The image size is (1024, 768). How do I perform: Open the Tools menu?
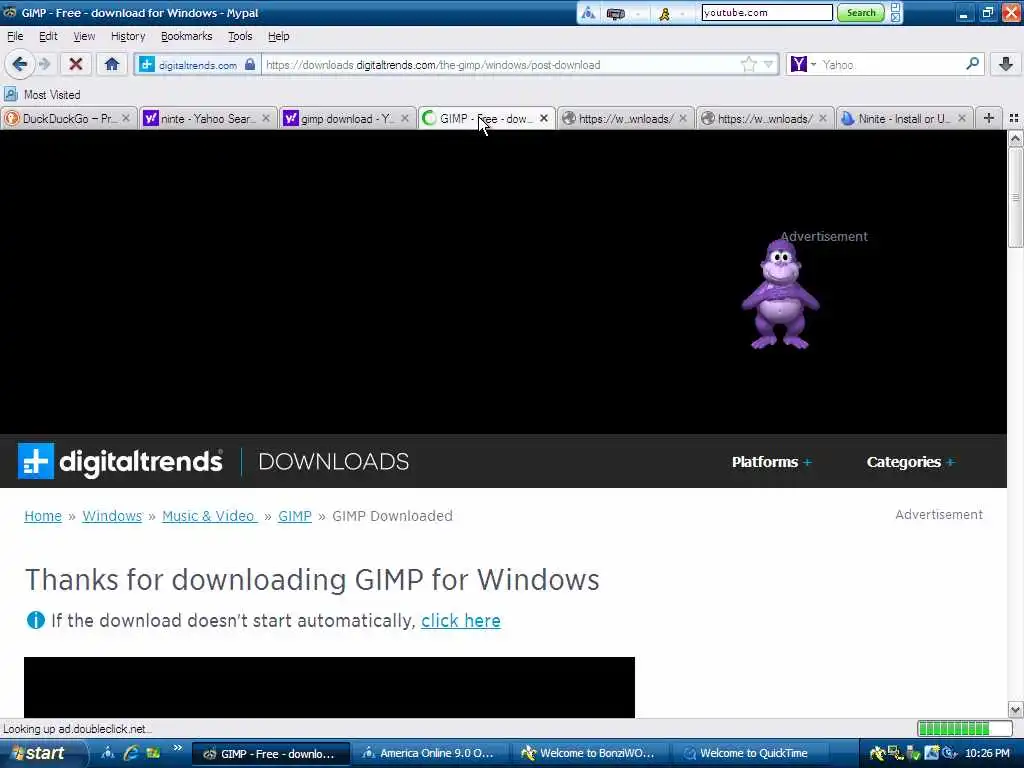tap(240, 37)
